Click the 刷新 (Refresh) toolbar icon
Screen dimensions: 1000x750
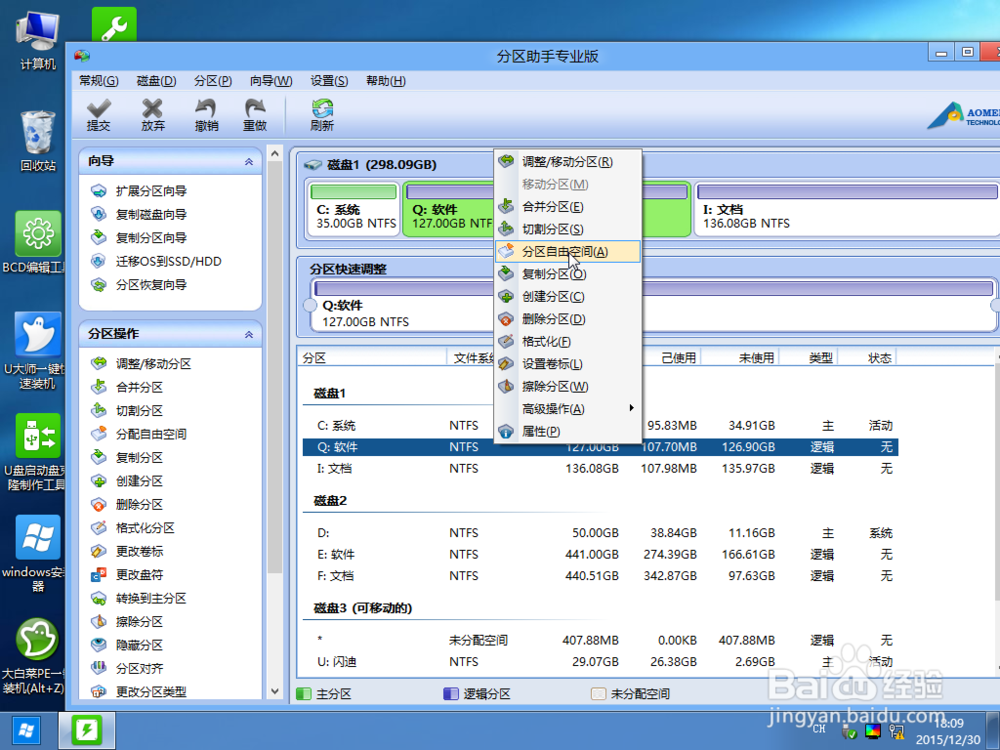pos(320,113)
